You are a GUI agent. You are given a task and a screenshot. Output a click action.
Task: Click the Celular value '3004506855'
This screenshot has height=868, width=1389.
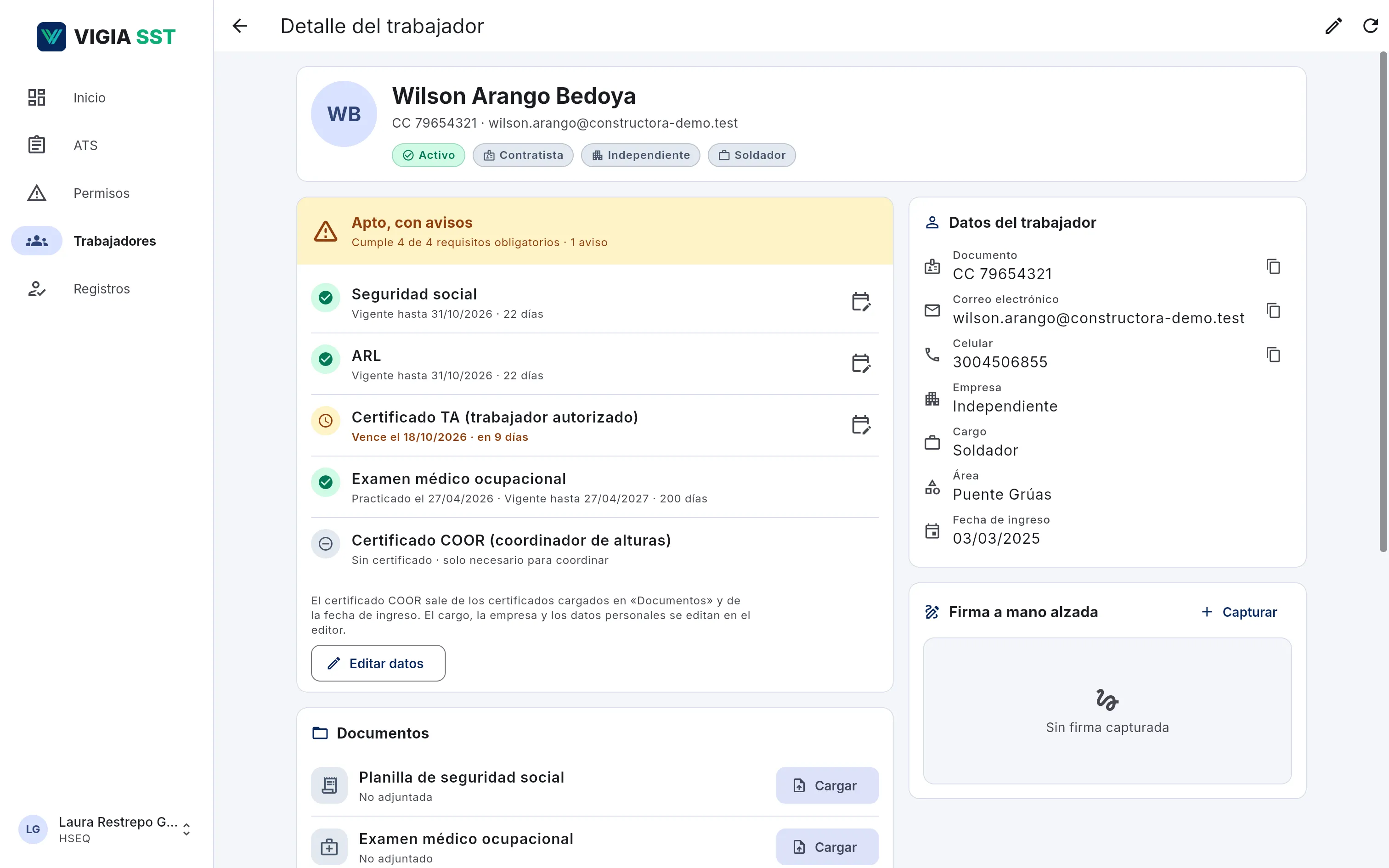coord(1000,362)
